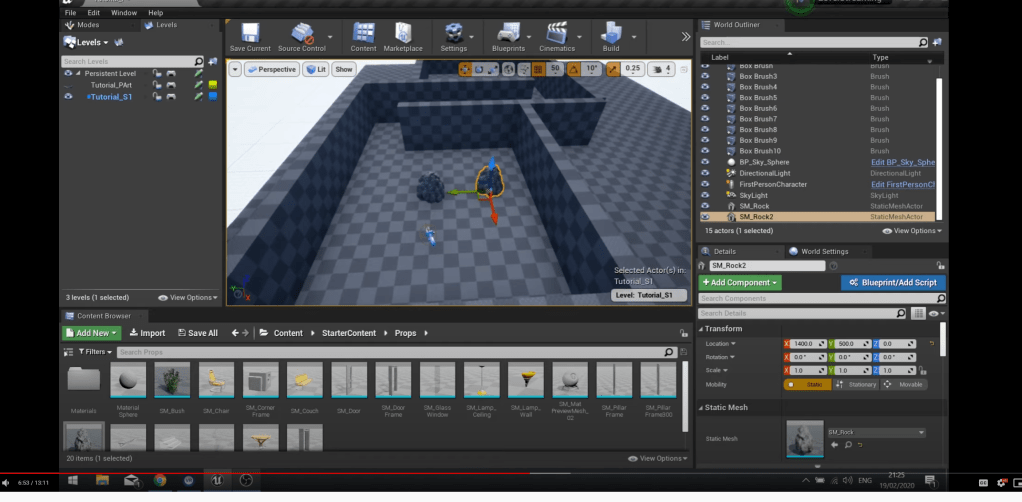Switch to the World Settings tab
The width and height of the screenshot is (1022, 502).
click(x=823, y=250)
